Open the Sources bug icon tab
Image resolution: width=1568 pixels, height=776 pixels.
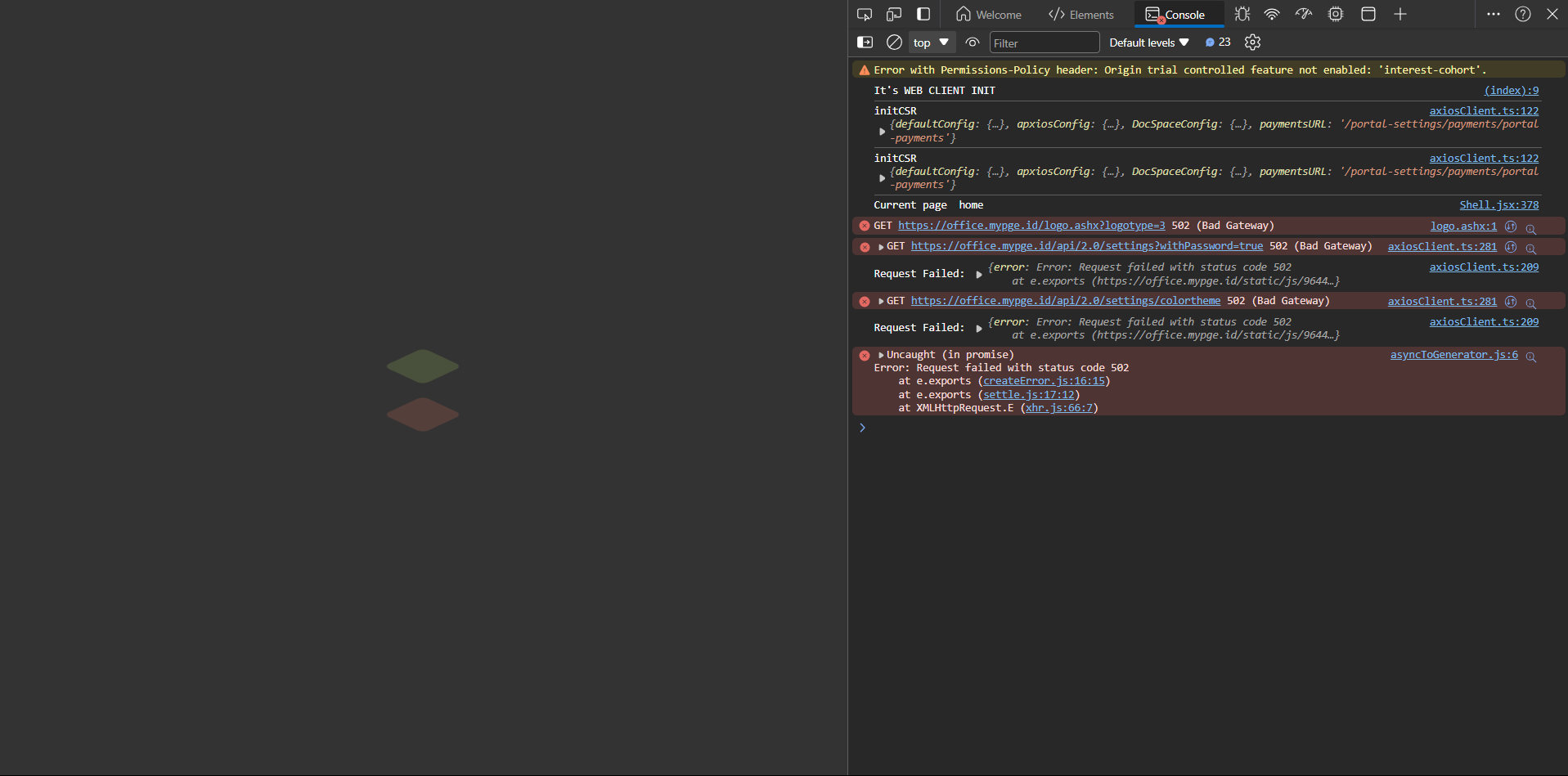coord(1242,14)
